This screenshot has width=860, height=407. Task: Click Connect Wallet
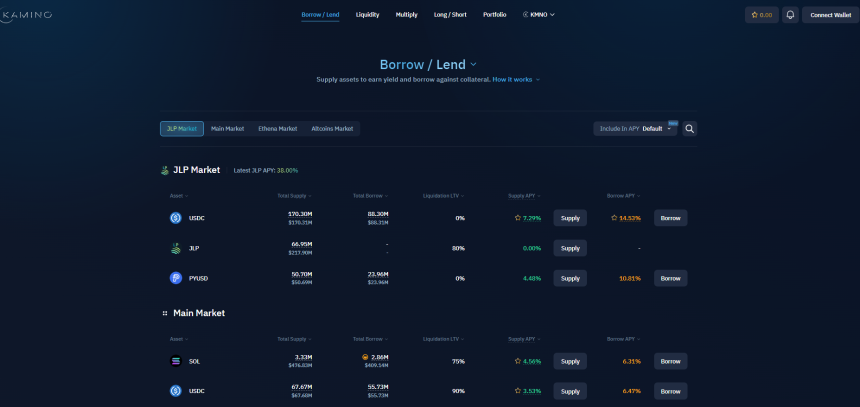point(830,15)
